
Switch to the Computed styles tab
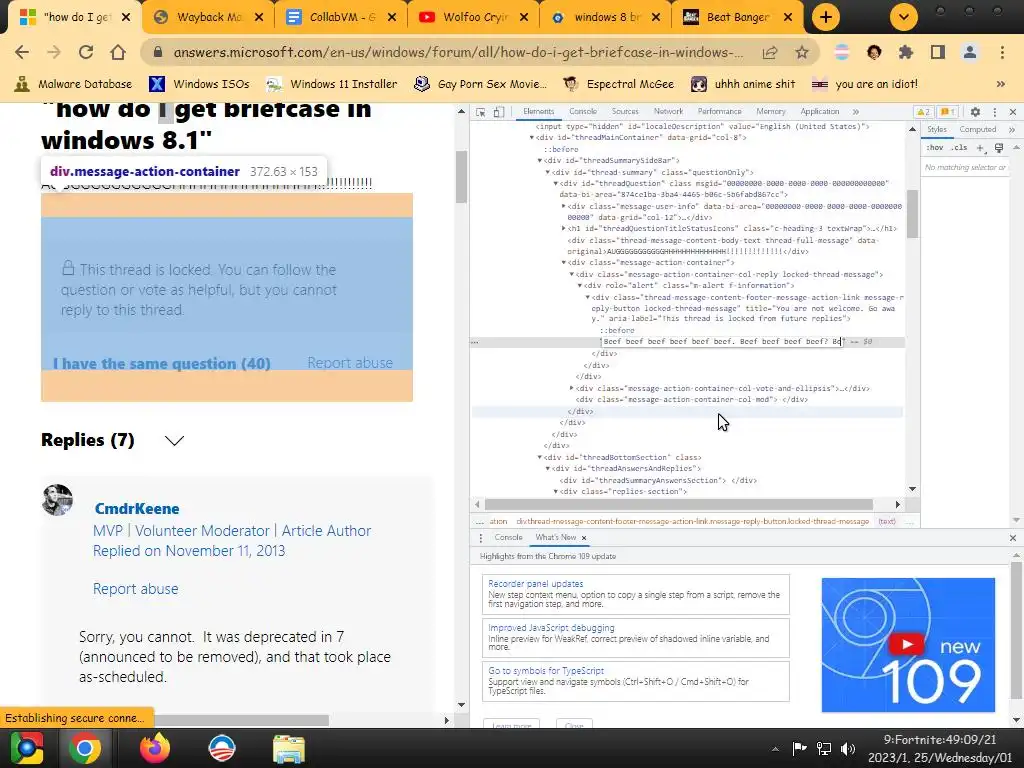pos(978,129)
